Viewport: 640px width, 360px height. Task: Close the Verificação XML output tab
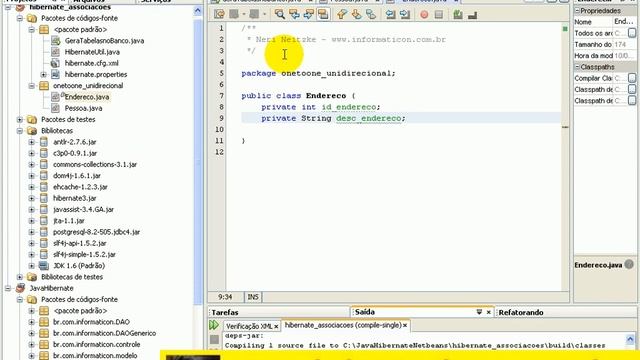point(276,326)
